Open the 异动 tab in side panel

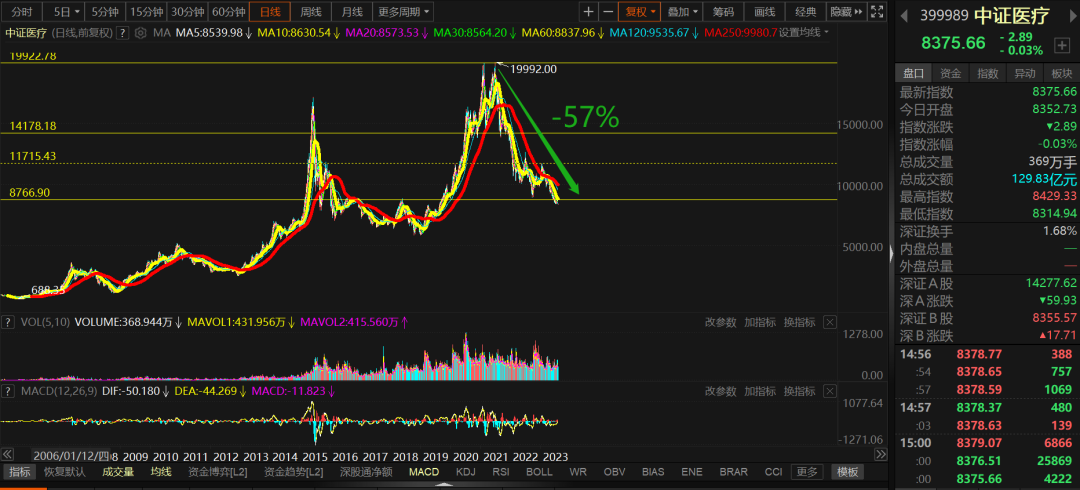(1025, 73)
